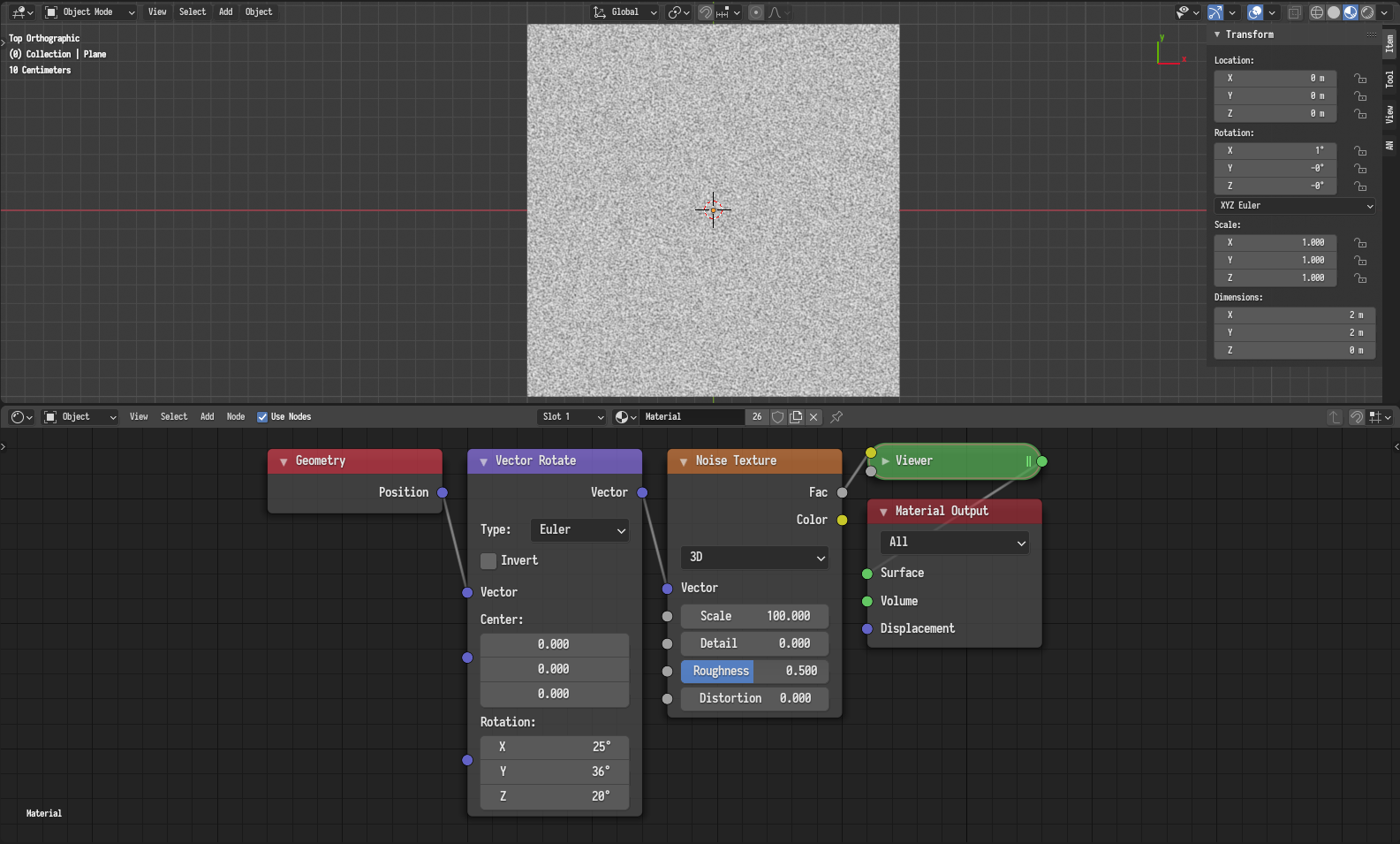Switch to rendered viewport shading
Screen dimensions: 1400x844
pyautogui.click(x=1367, y=12)
